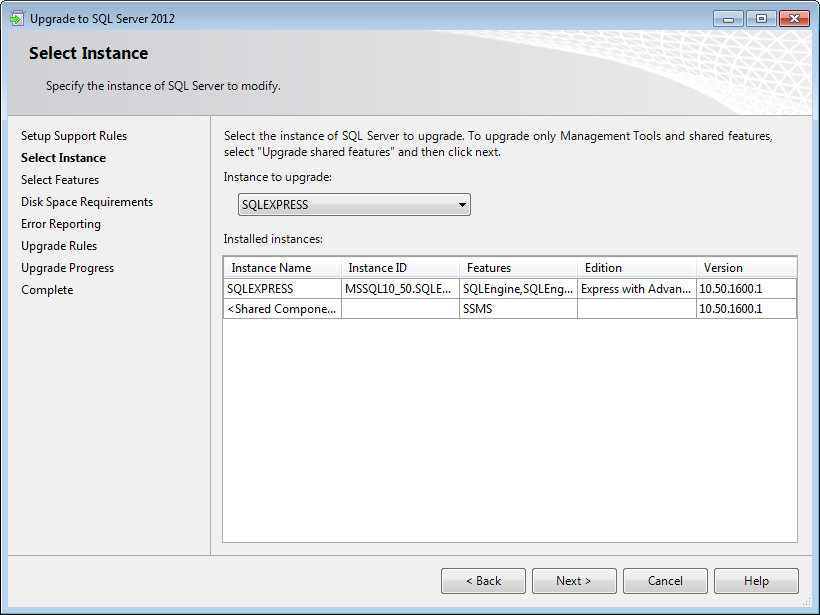Click Shared Components row version 10.50.1600.1
Screen dimensions: 820x615
click(746, 309)
